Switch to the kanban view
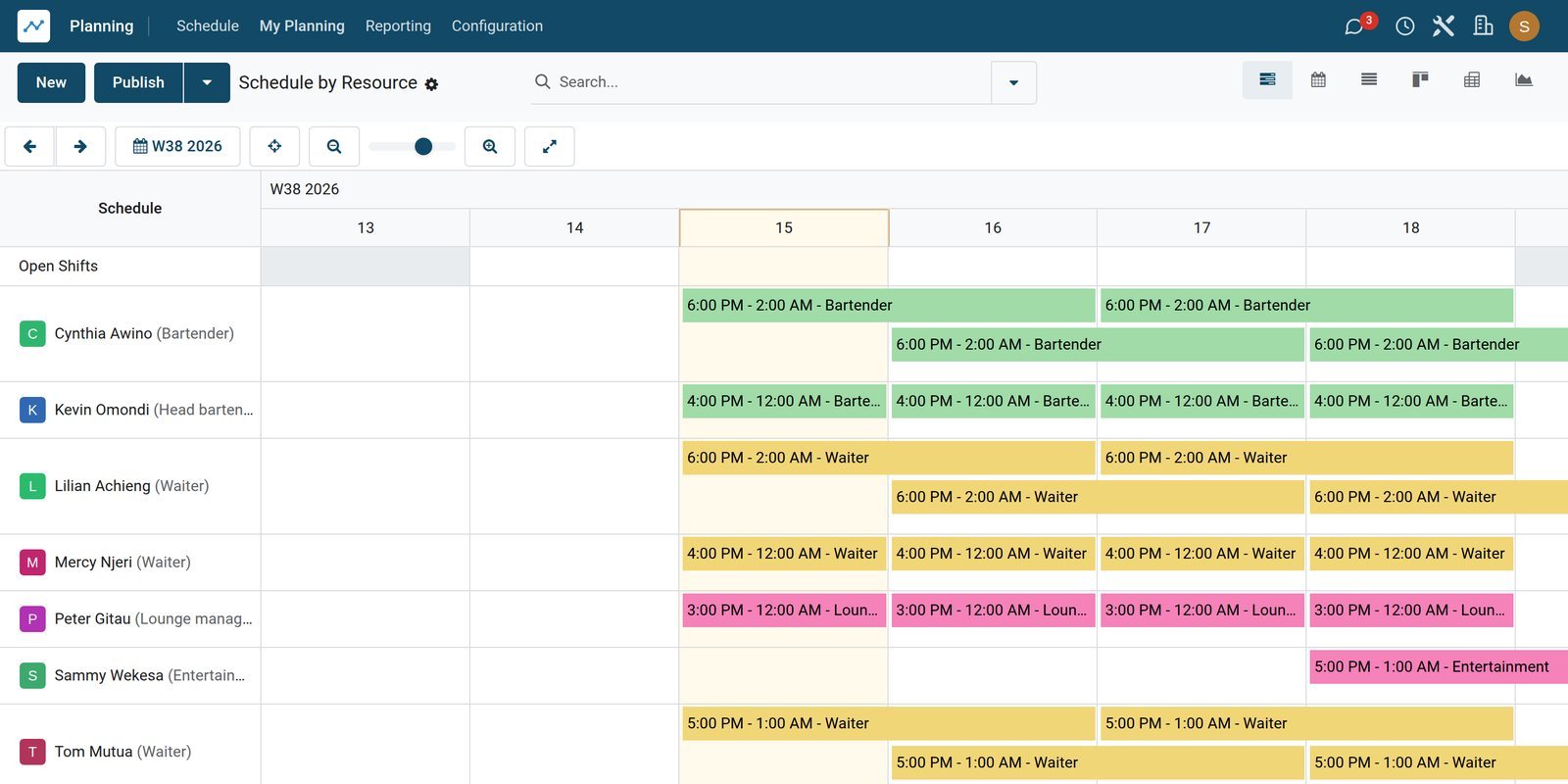 pyautogui.click(x=1420, y=80)
